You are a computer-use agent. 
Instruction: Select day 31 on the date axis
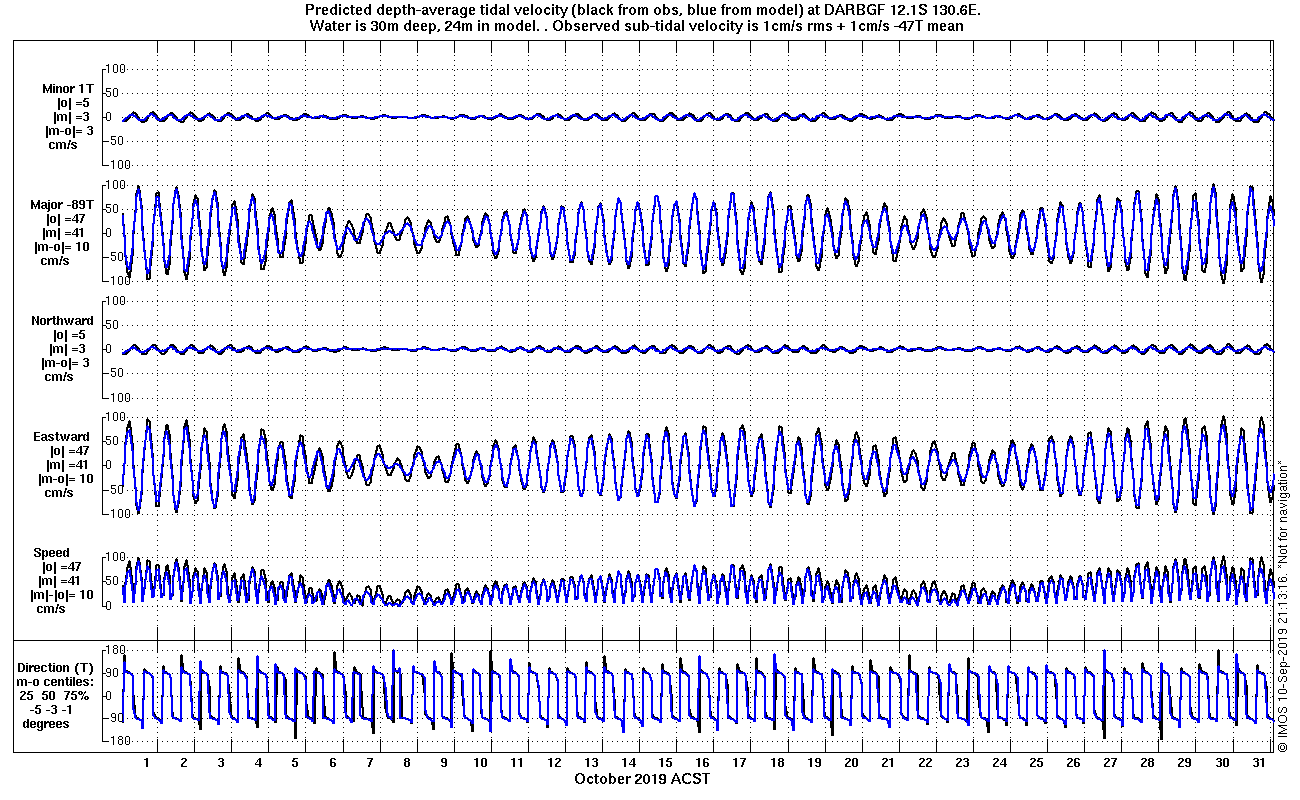tap(1261, 763)
